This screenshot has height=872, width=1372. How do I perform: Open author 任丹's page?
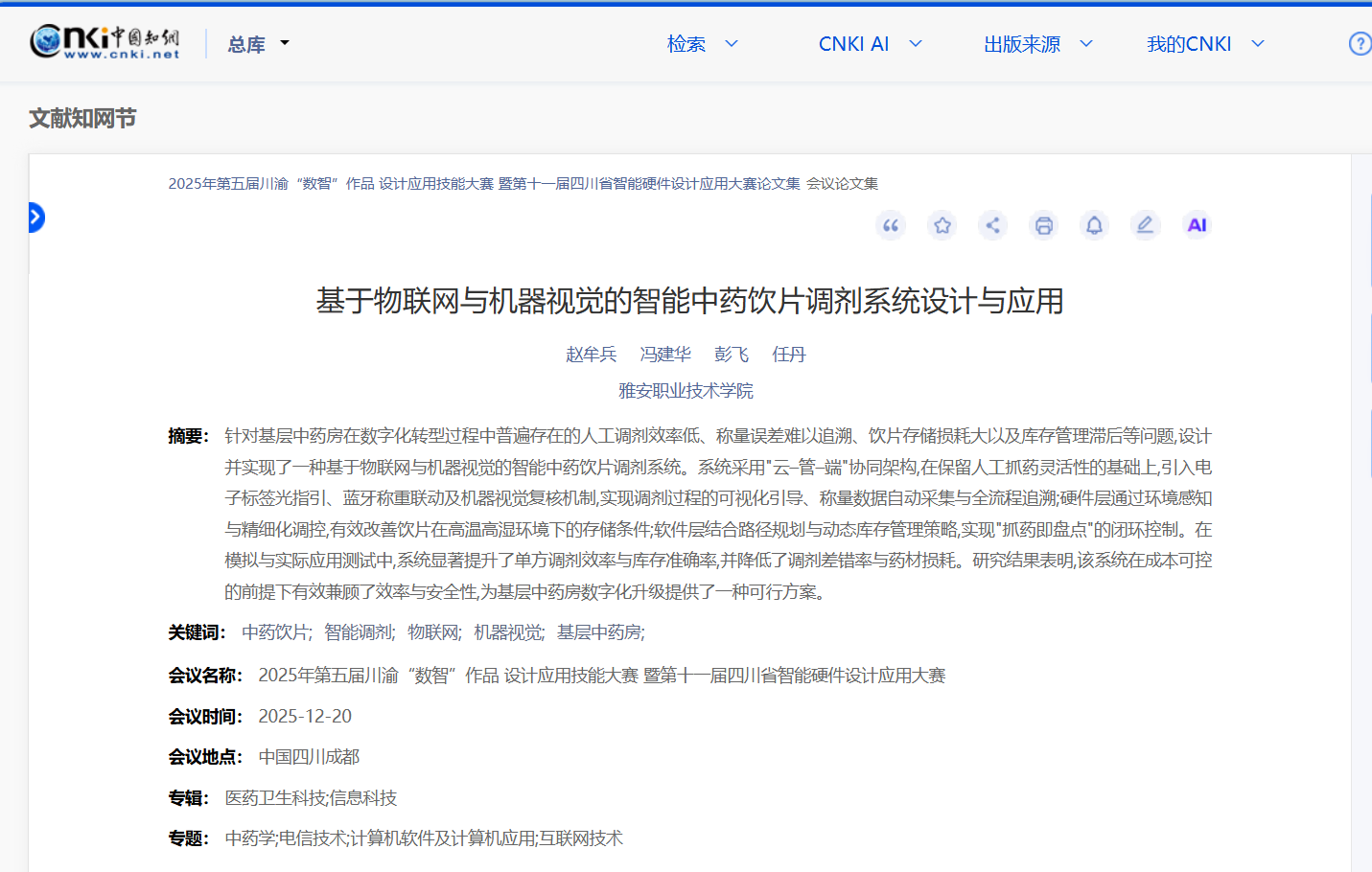(x=789, y=355)
